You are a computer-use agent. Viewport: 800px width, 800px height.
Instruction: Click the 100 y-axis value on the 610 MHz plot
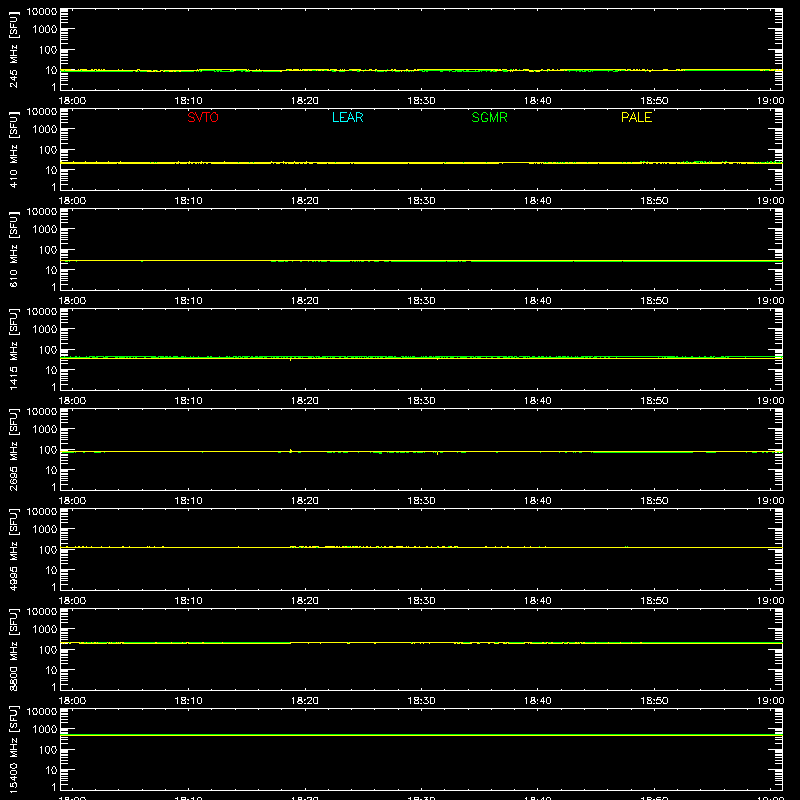pyautogui.click(x=48, y=250)
